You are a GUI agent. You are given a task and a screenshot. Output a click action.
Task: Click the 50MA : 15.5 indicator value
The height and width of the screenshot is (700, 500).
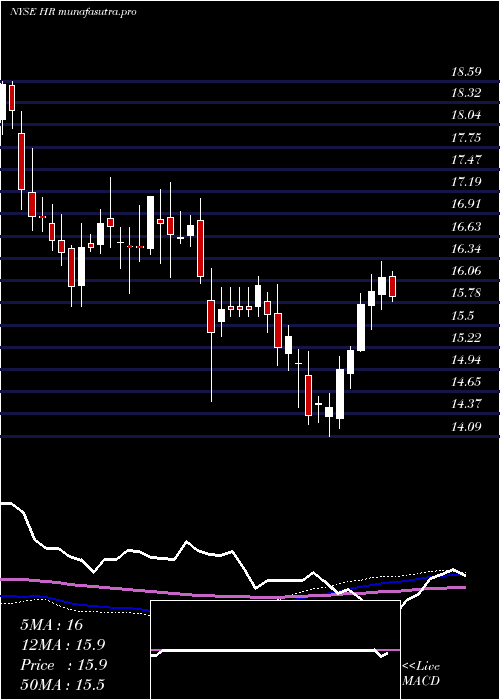coord(62,684)
